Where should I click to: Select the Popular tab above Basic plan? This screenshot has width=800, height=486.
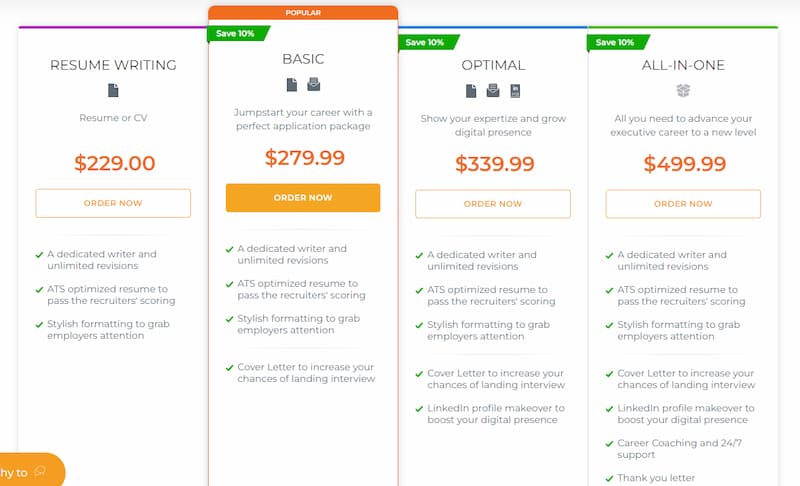[303, 13]
